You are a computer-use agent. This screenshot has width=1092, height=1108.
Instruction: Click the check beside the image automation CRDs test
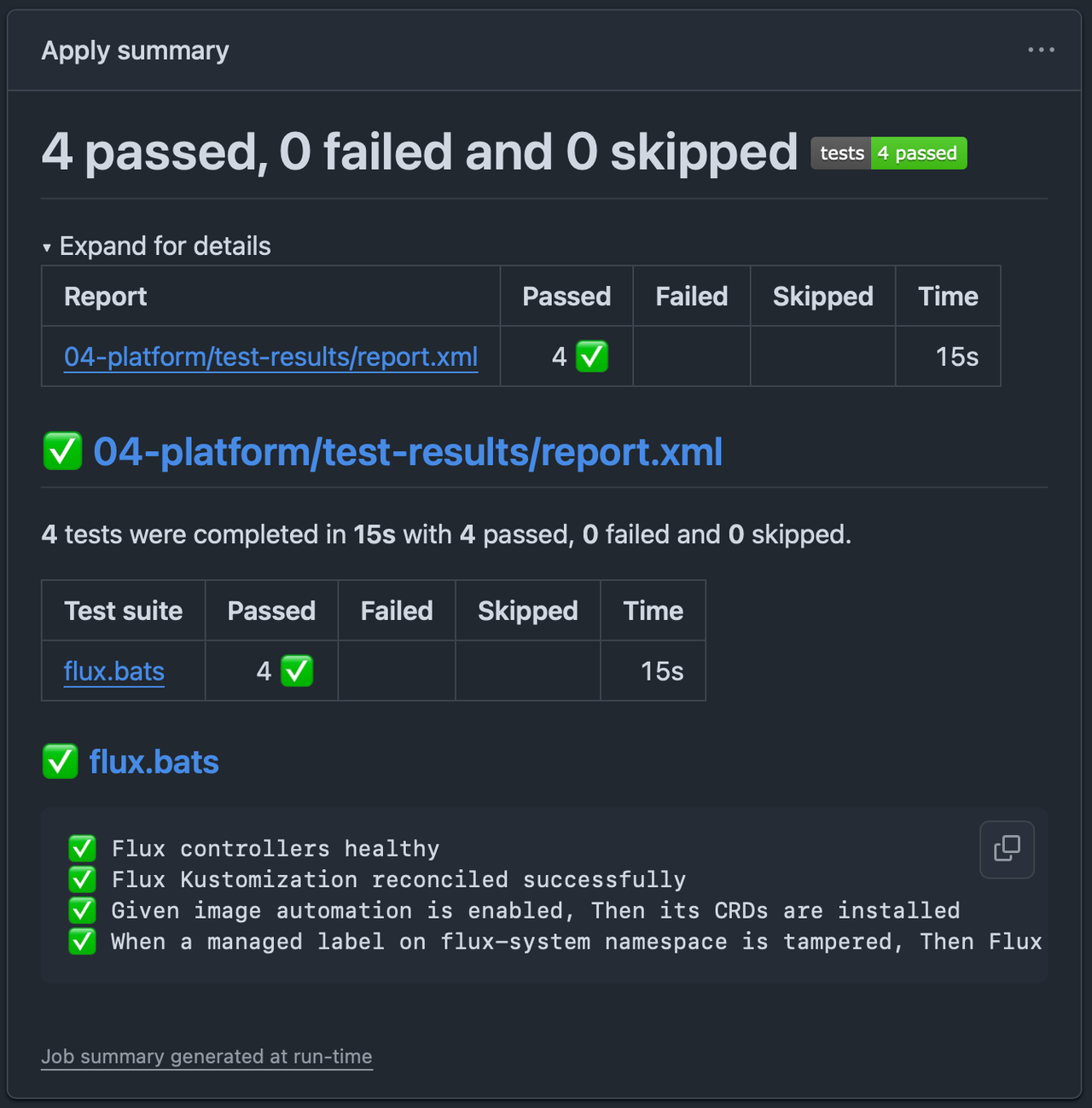82,910
